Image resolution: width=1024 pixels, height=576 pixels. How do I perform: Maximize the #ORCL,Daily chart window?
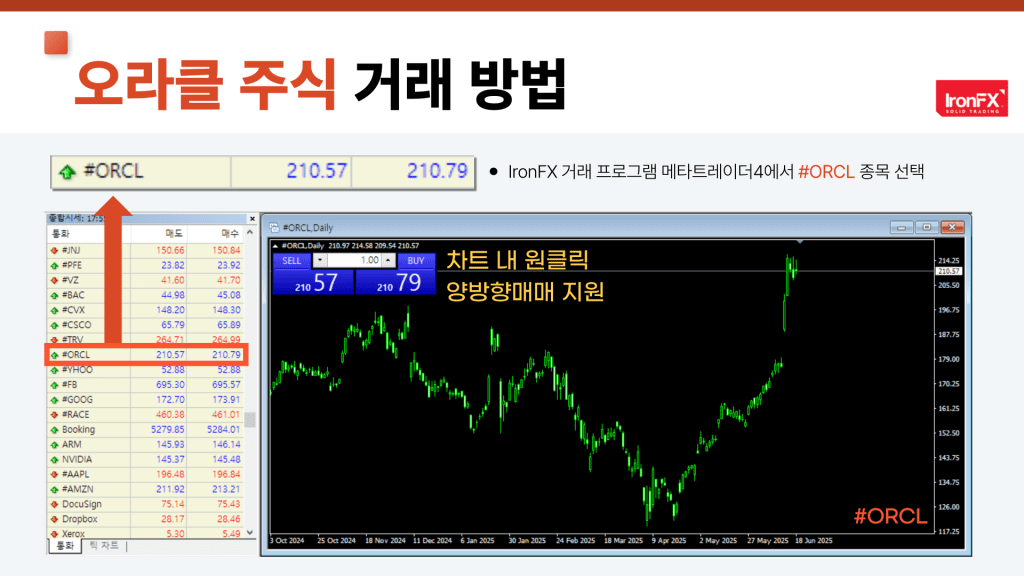[926, 227]
